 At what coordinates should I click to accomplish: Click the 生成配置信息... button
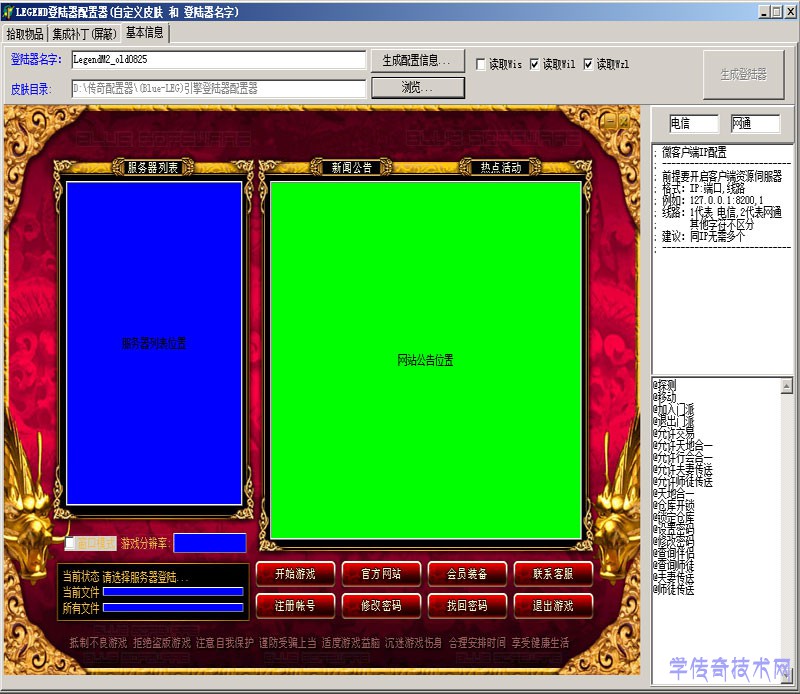click(417, 60)
